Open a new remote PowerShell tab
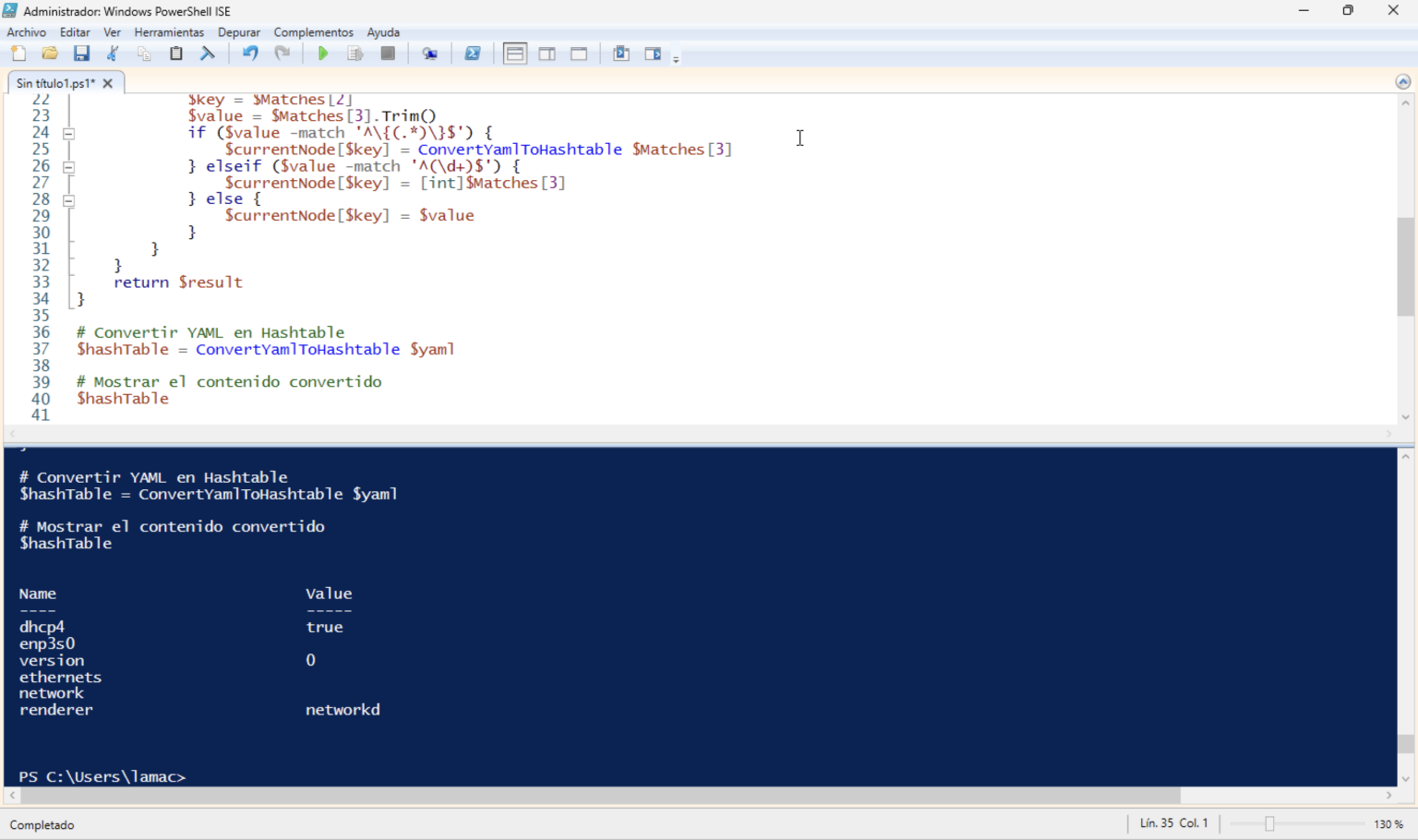1418x840 pixels. pos(430,53)
